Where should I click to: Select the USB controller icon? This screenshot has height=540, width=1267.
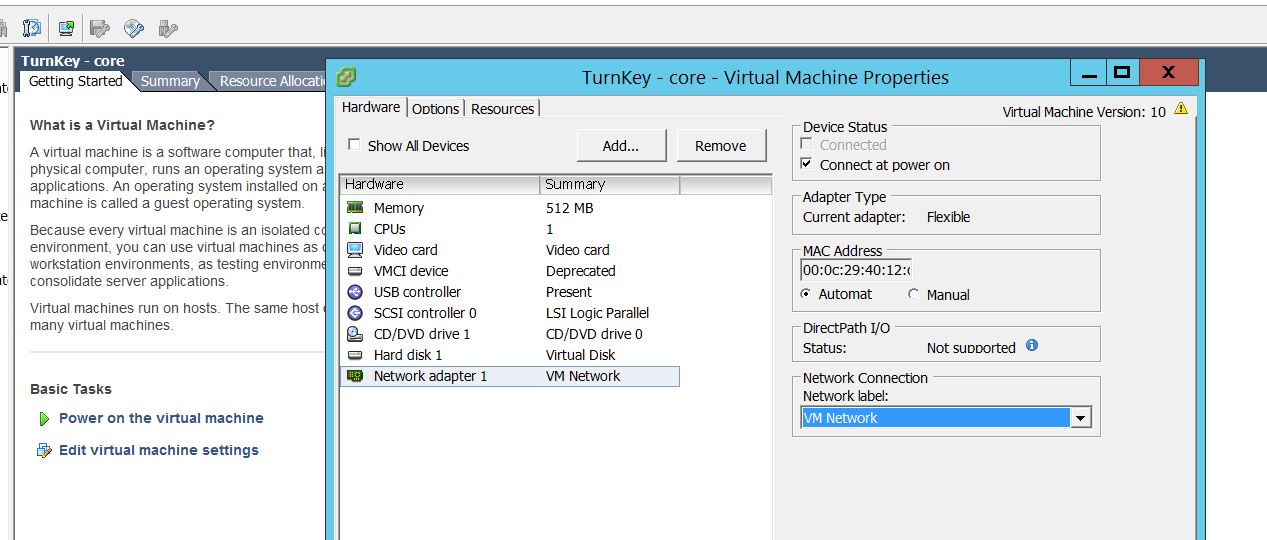[355, 292]
